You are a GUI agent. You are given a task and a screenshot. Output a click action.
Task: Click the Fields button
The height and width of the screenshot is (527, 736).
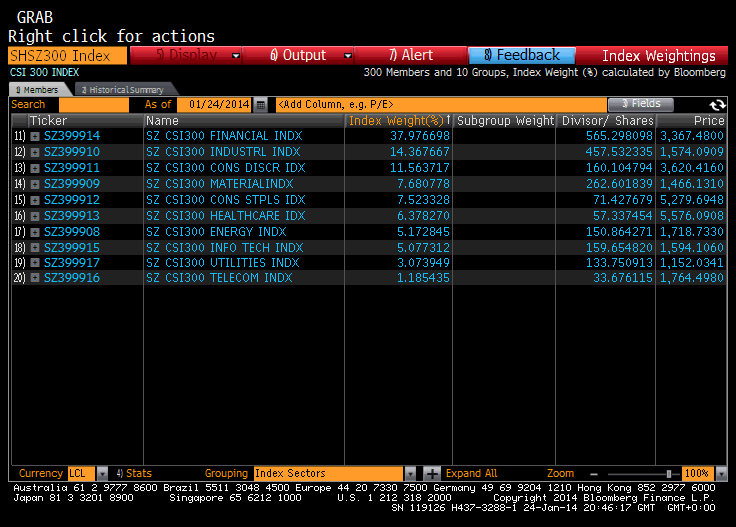tap(640, 104)
